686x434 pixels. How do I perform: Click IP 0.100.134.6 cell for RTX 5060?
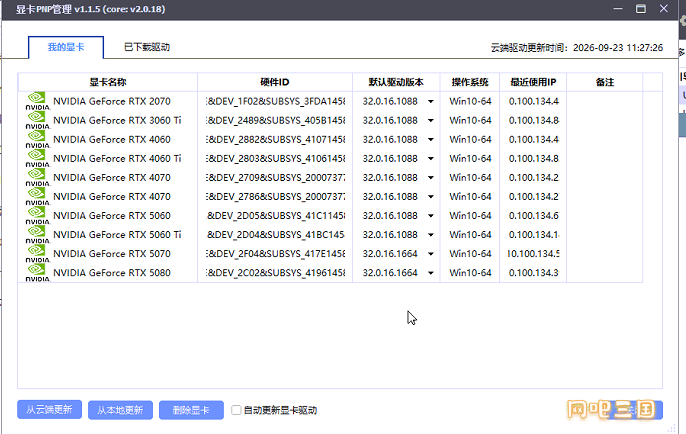coord(533,216)
